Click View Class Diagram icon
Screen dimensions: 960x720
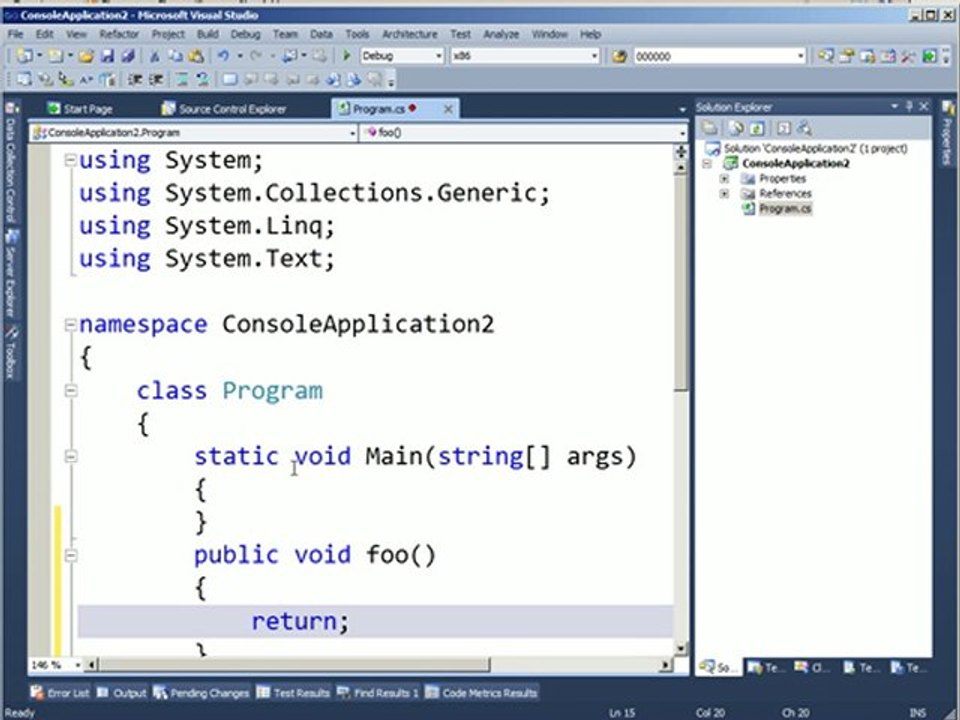[x=804, y=128]
